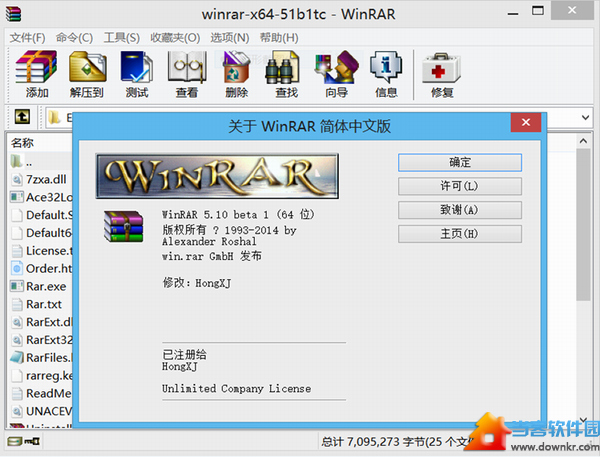Click the 致谢(A) acknowledgments button
The height and width of the screenshot is (457, 600).
point(460,210)
